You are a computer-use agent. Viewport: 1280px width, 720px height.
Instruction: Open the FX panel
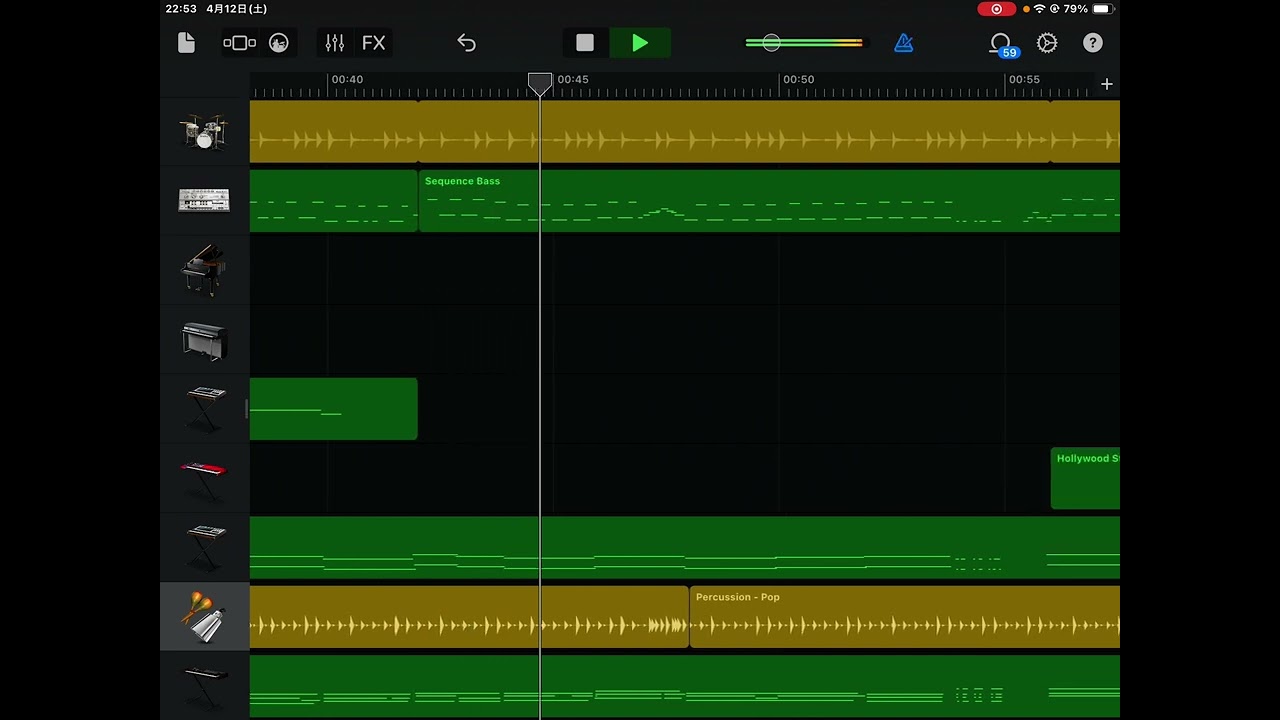[373, 43]
